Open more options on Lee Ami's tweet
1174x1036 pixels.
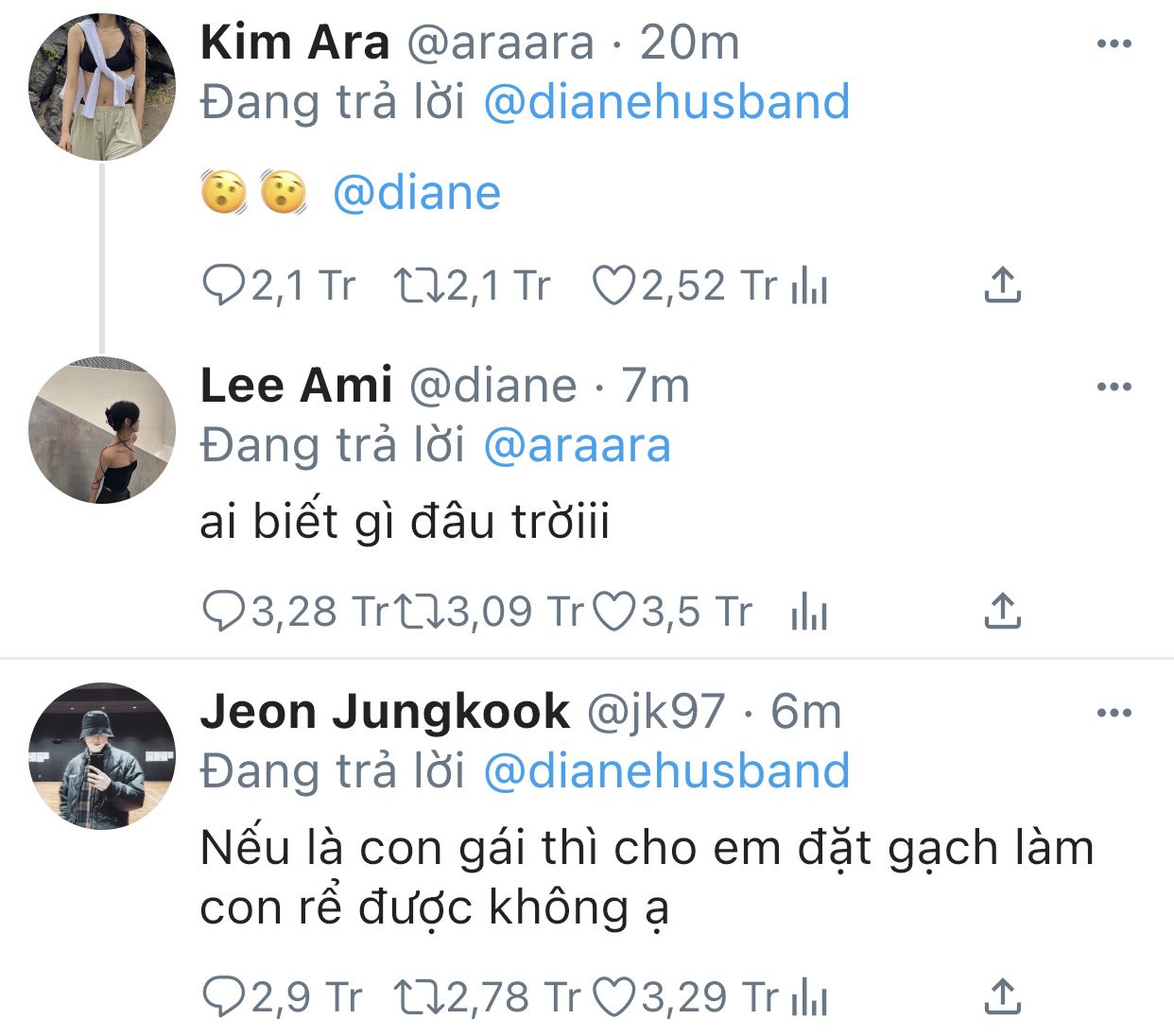(1114, 387)
